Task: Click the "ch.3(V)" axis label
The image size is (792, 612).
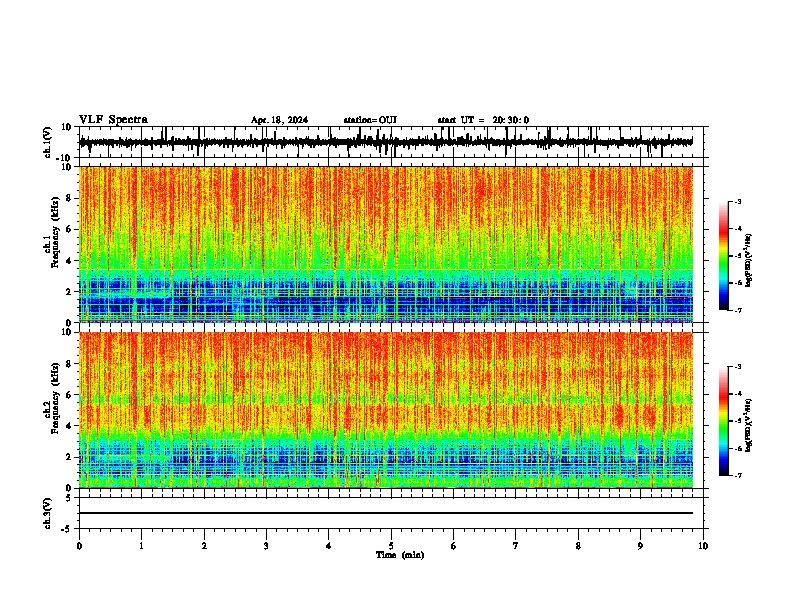Action: point(48,513)
